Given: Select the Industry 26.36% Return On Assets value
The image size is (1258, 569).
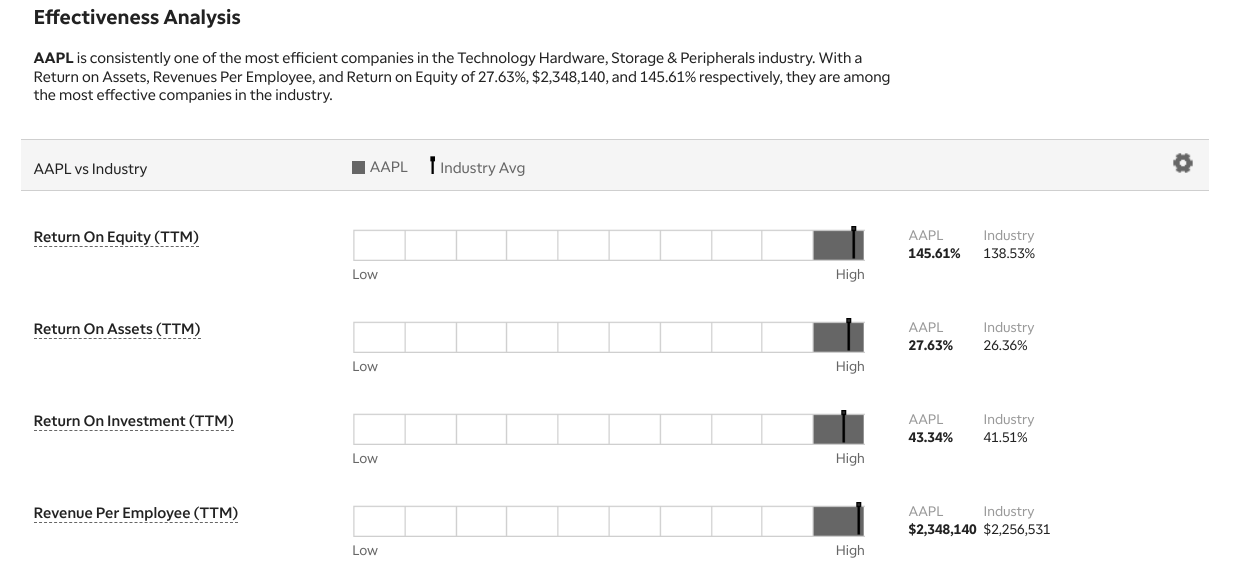Looking at the screenshot, I should tap(1005, 346).
